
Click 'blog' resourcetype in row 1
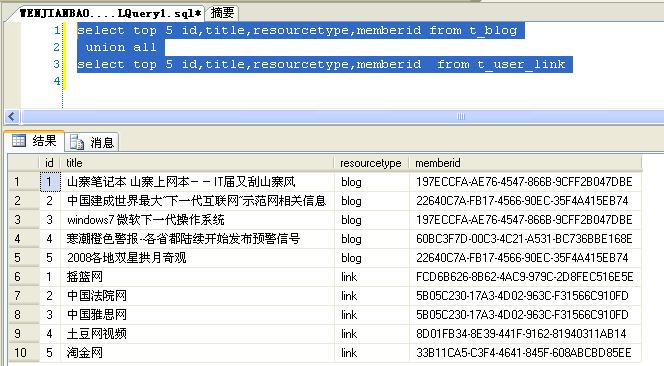(371, 182)
